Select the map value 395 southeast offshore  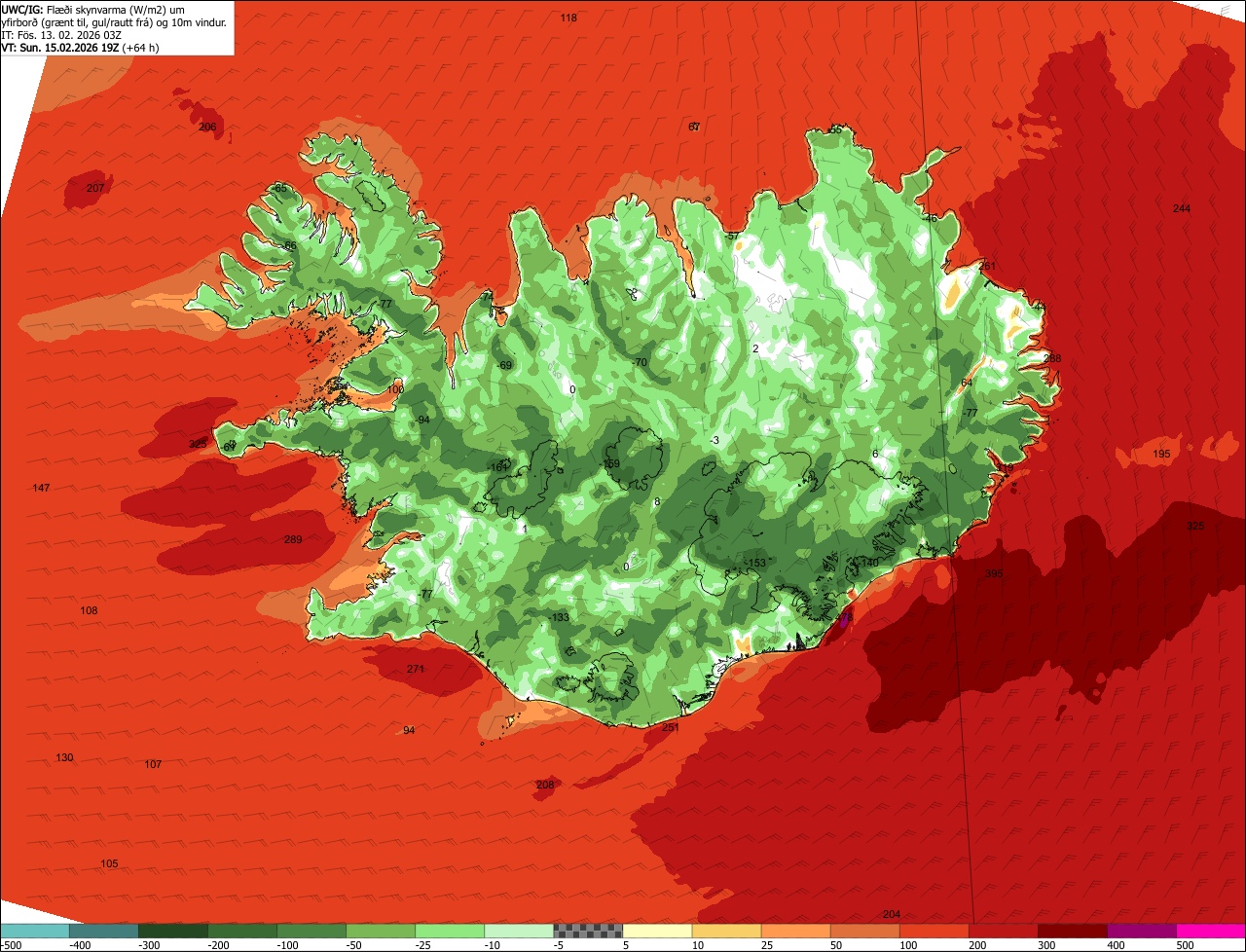pos(993,573)
